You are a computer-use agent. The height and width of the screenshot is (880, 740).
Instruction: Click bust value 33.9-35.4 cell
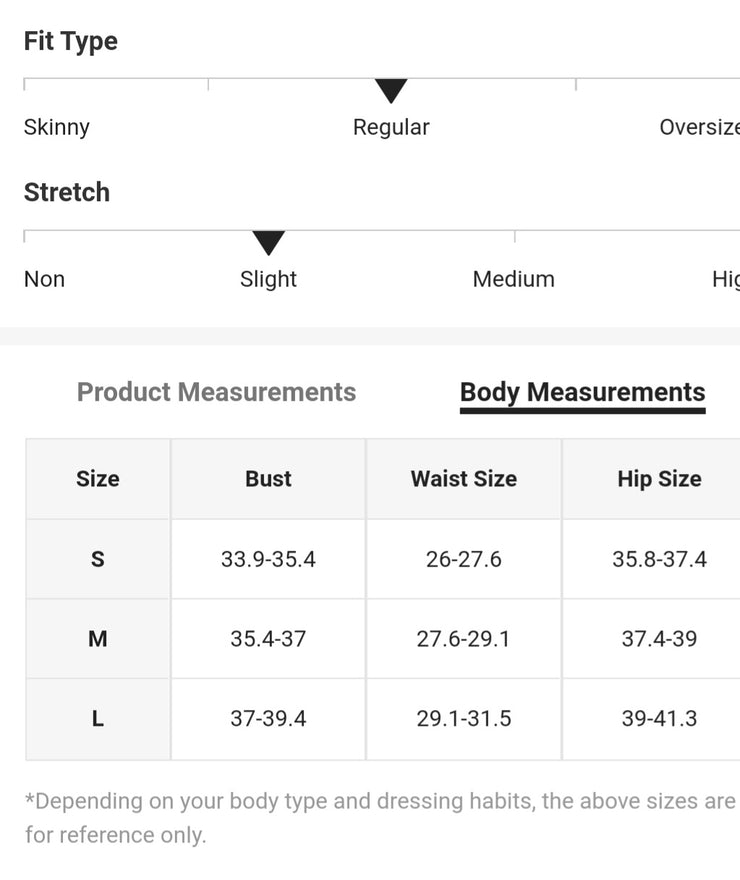click(x=268, y=559)
